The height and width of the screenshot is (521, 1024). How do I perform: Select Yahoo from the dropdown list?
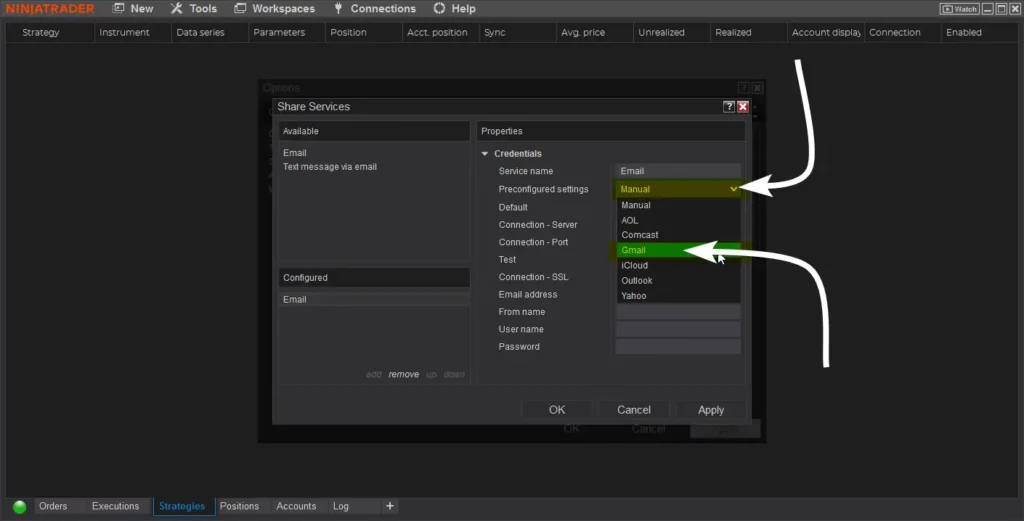coord(678,296)
